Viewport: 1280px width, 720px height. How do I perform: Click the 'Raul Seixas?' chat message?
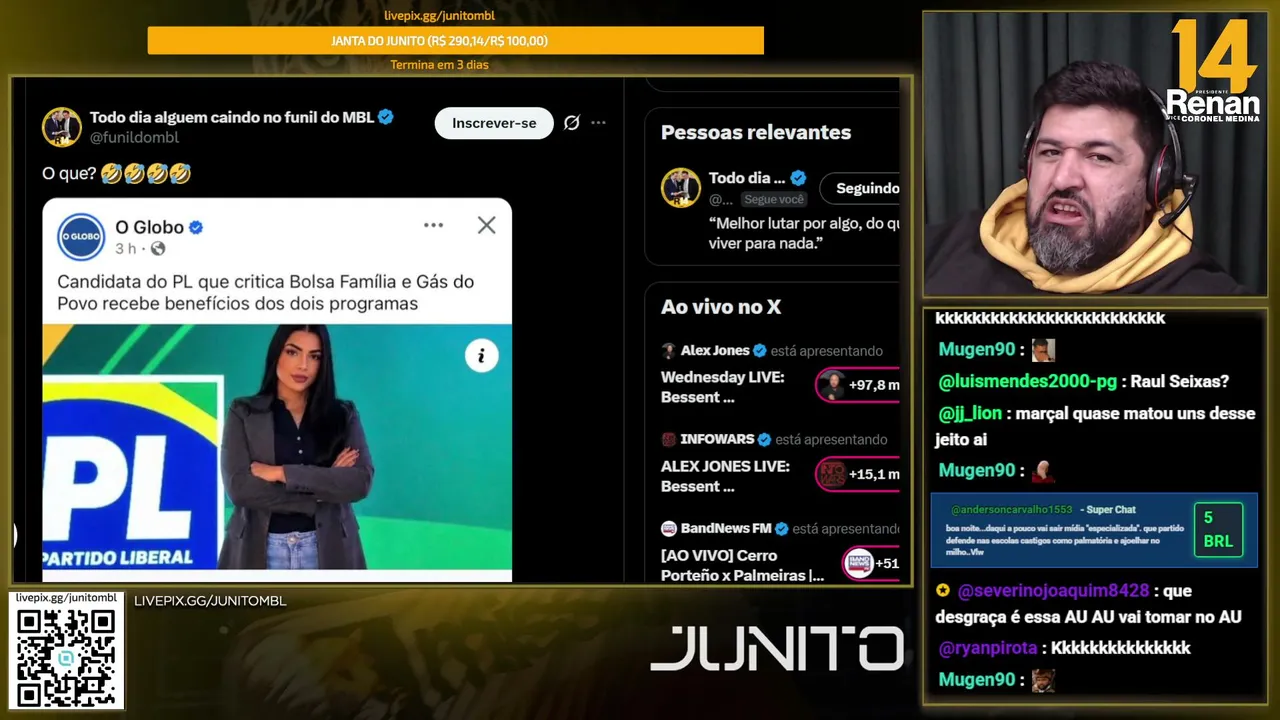[x=1179, y=381]
